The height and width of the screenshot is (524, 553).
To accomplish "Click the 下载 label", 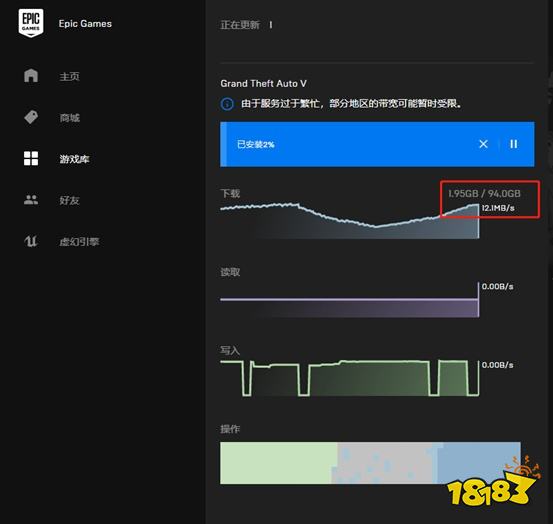I will (x=230, y=193).
